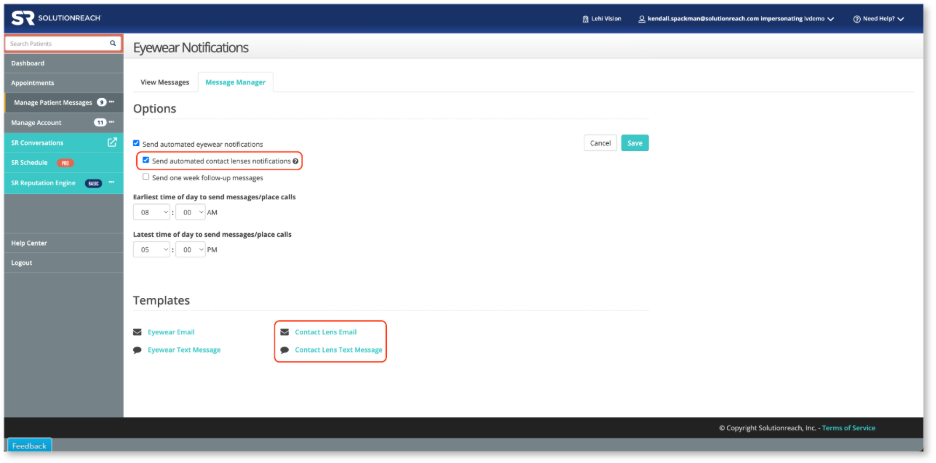Click the help icon beside contact lenses notifications
The image size is (936, 463).
(x=296, y=161)
